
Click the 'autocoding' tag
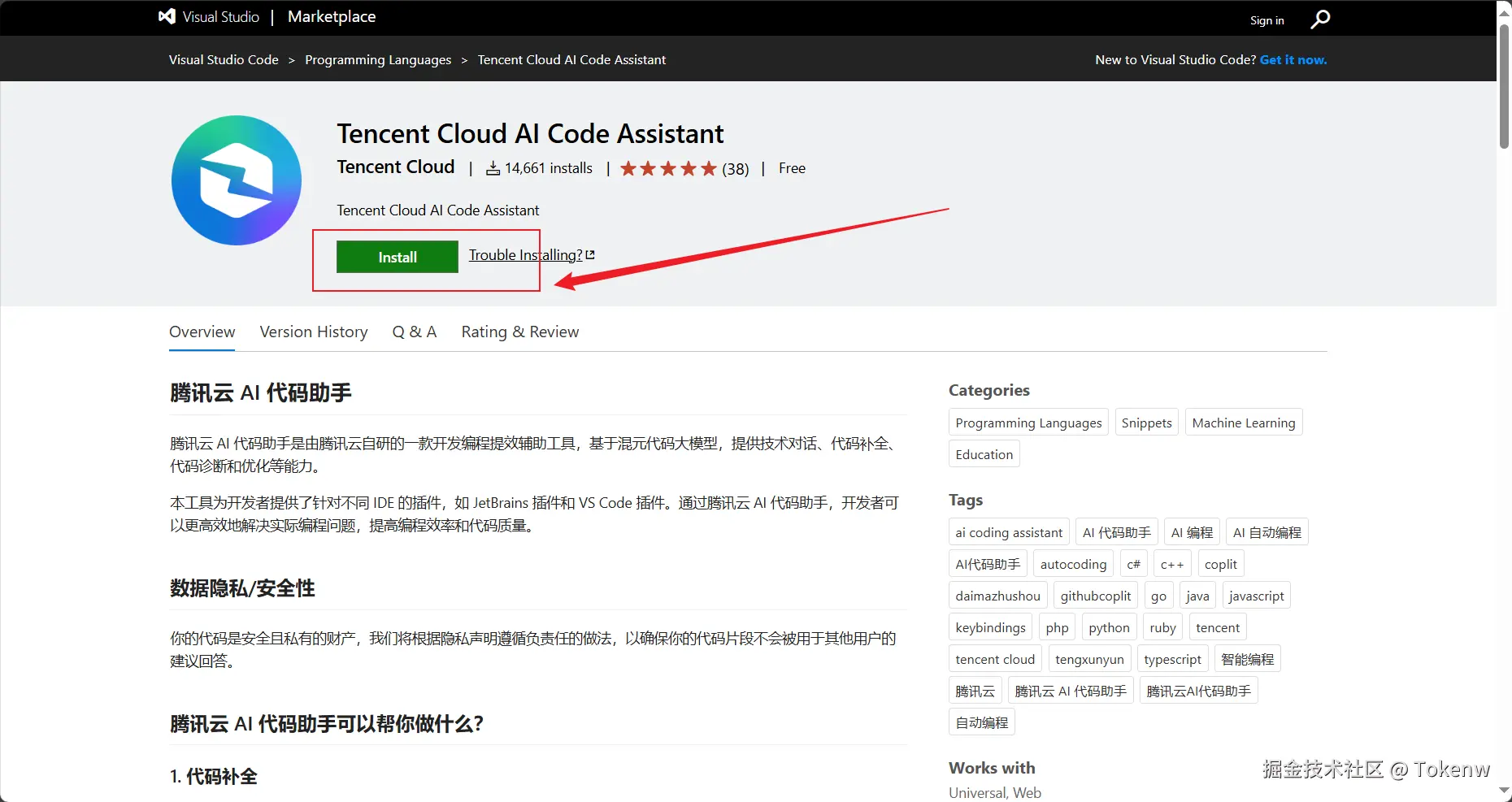point(1073,564)
